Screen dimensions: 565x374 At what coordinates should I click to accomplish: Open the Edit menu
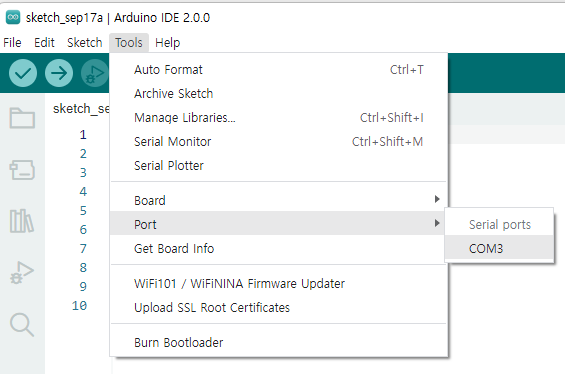[44, 43]
